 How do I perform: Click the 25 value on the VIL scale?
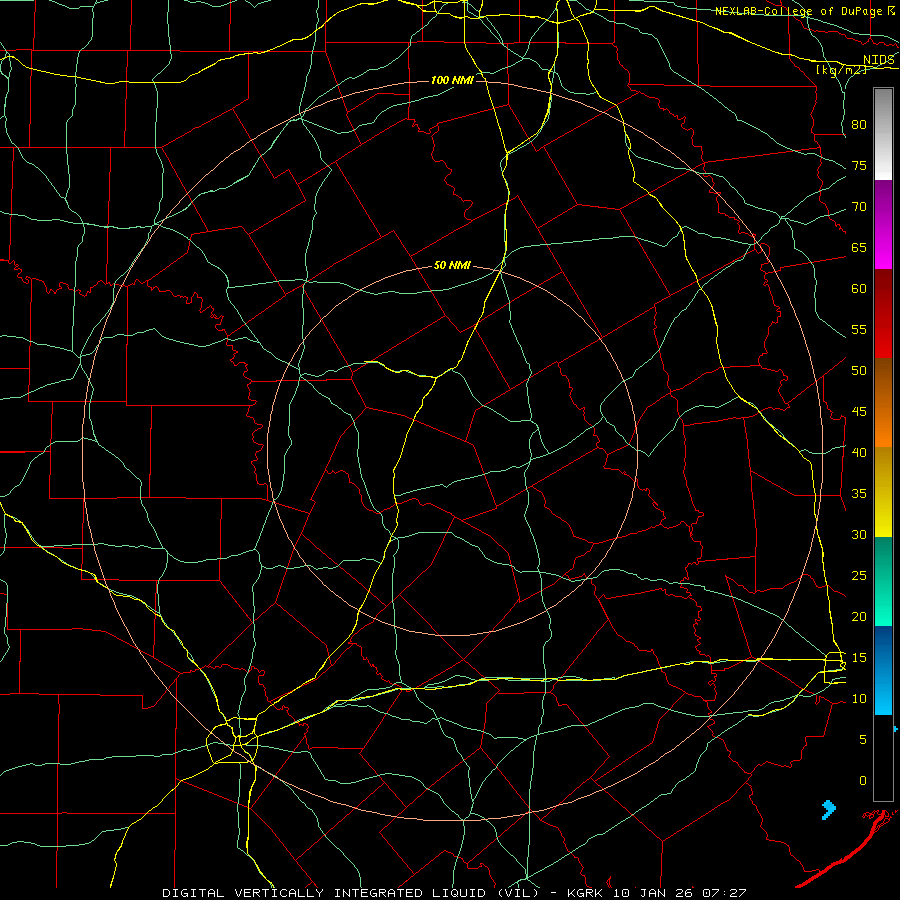click(859, 576)
